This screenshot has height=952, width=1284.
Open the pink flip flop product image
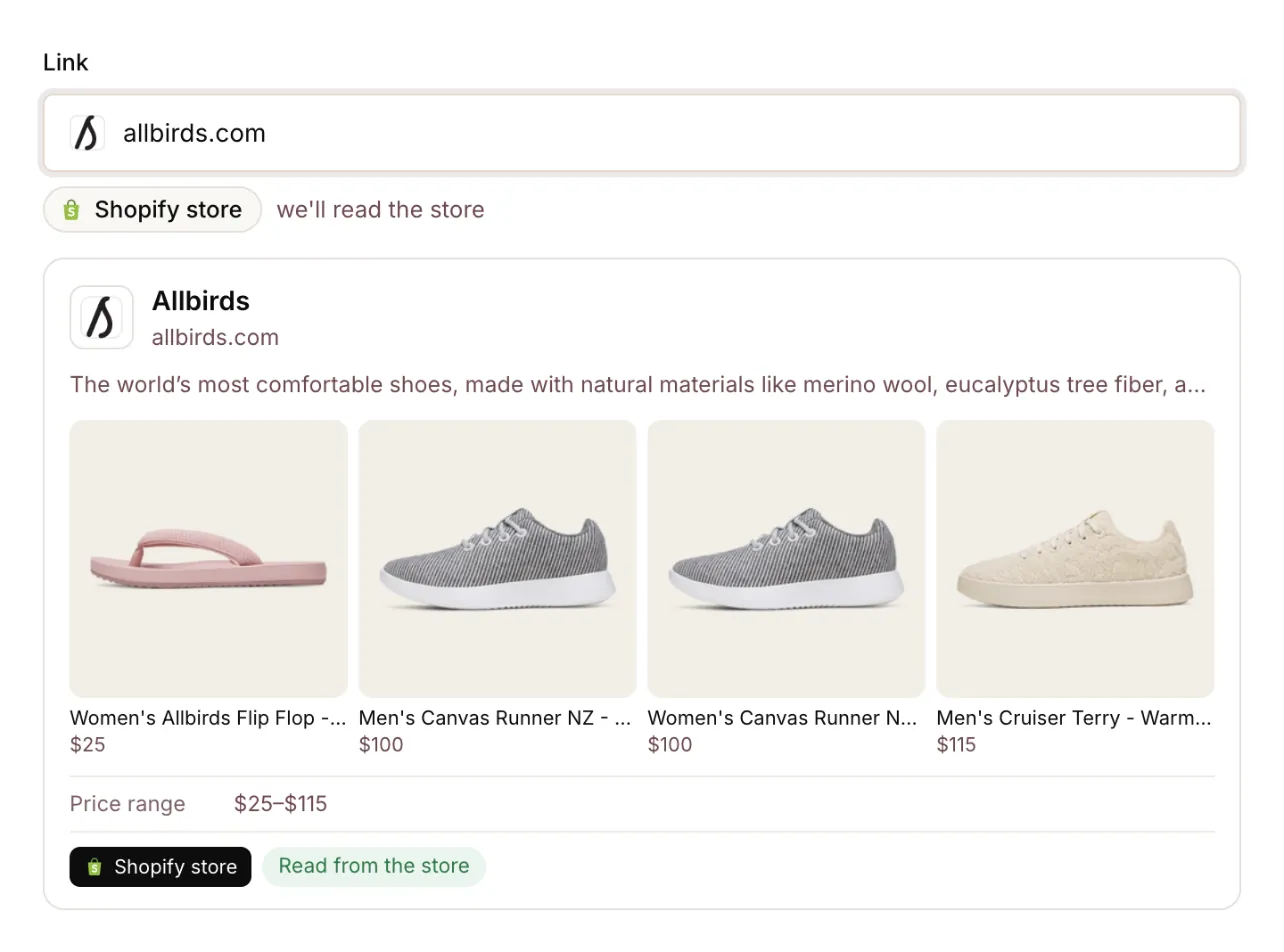(x=209, y=559)
